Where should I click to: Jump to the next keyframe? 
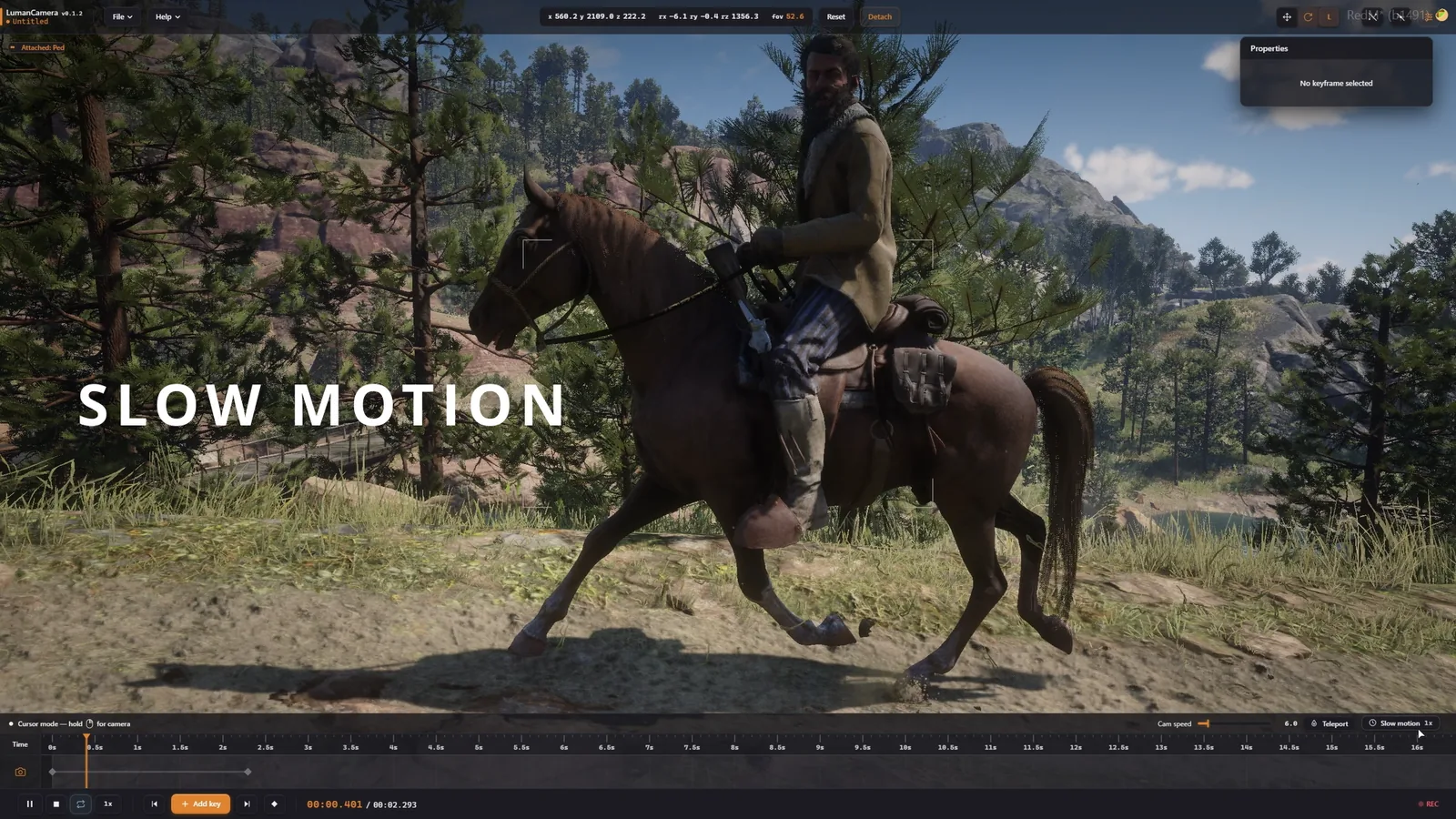click(247, 804)
